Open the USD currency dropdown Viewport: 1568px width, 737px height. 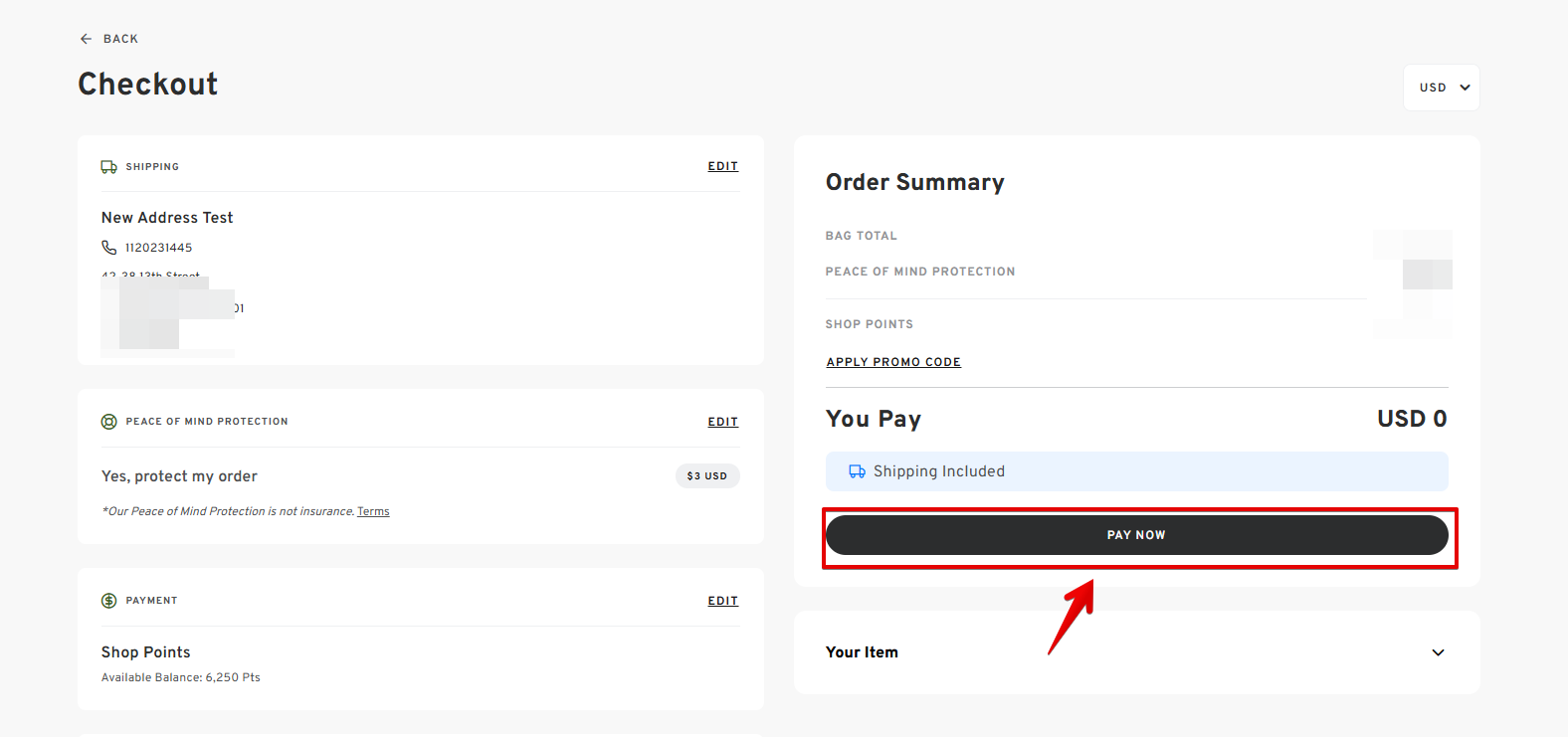coord(1442,88)
